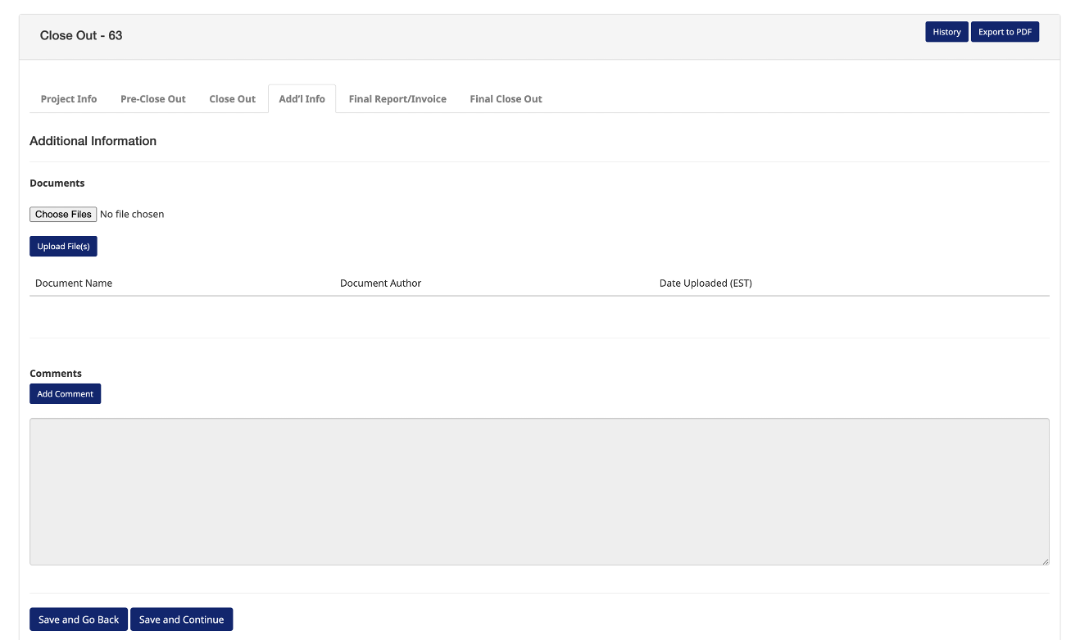The width and height of the screenshot is (1080, 640).
Task: Click the Document Name column header
Action: pos(74,283)
